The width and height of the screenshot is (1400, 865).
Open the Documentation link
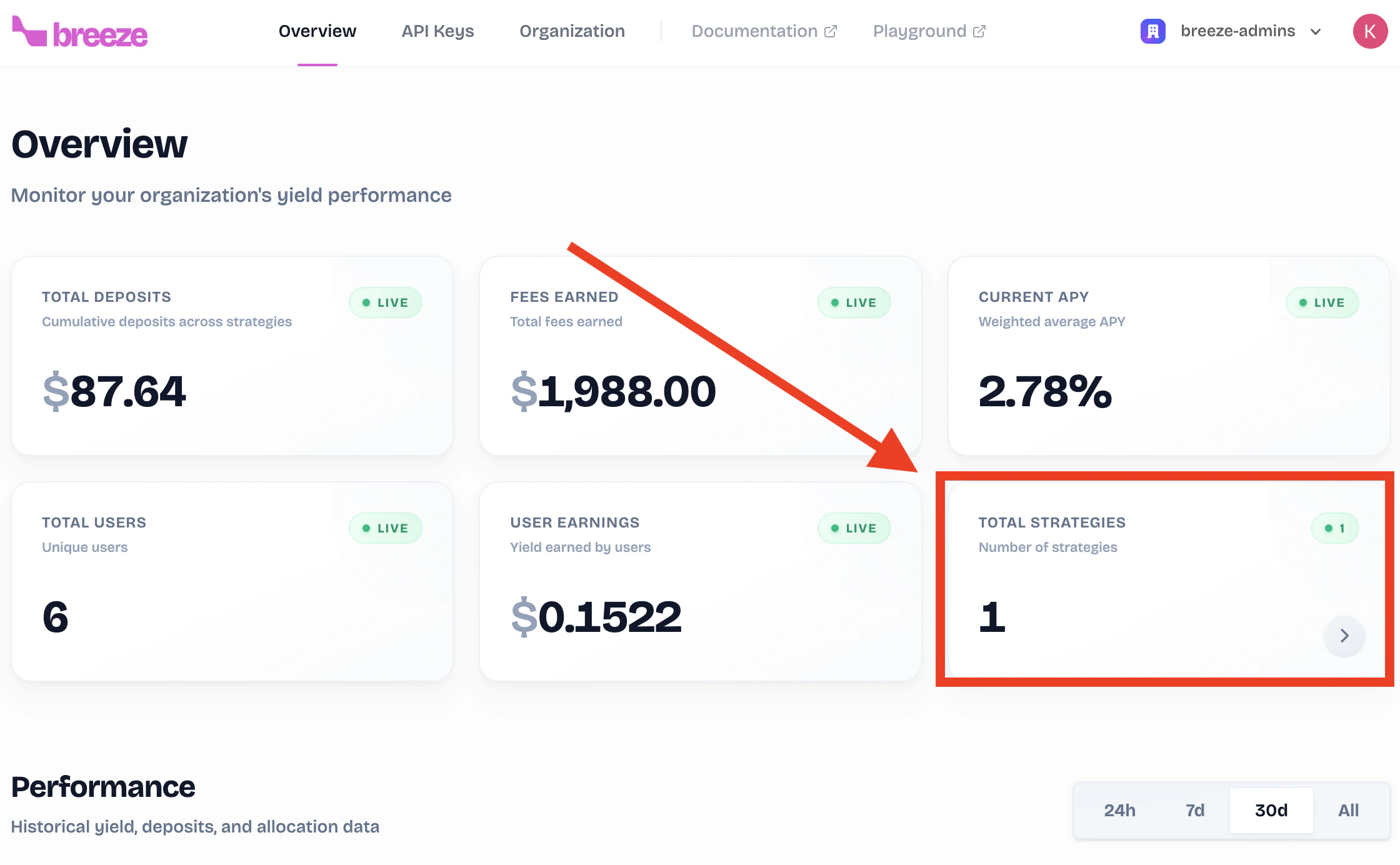pyautogui.click(x=754, y=31)
